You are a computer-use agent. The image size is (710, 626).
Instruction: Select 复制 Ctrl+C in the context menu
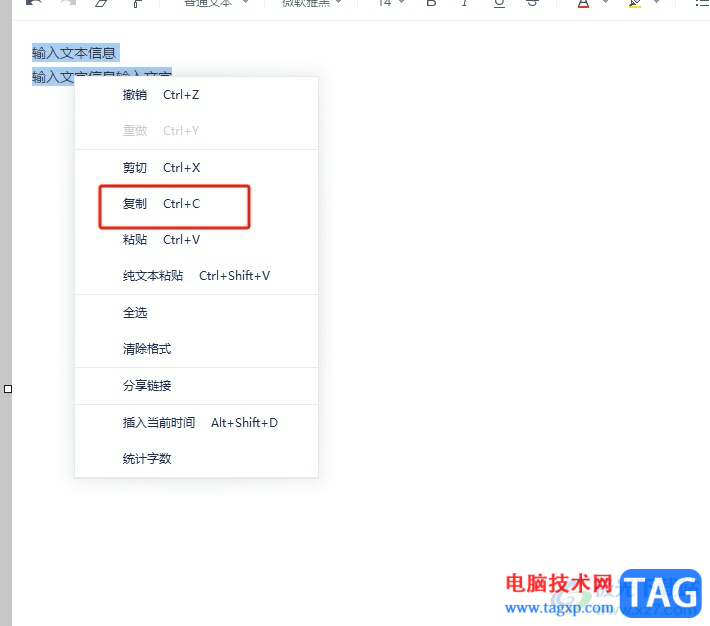pos(196,204)
